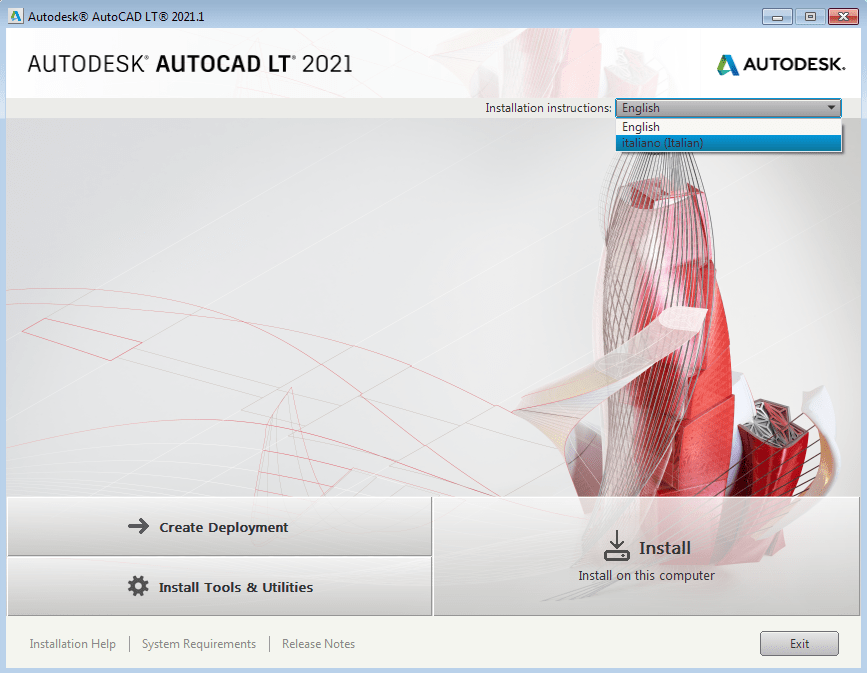Viewport: 867px width, 673px height.
Task: Close the AutoCAD LT installer window
Action: [843, 17]
